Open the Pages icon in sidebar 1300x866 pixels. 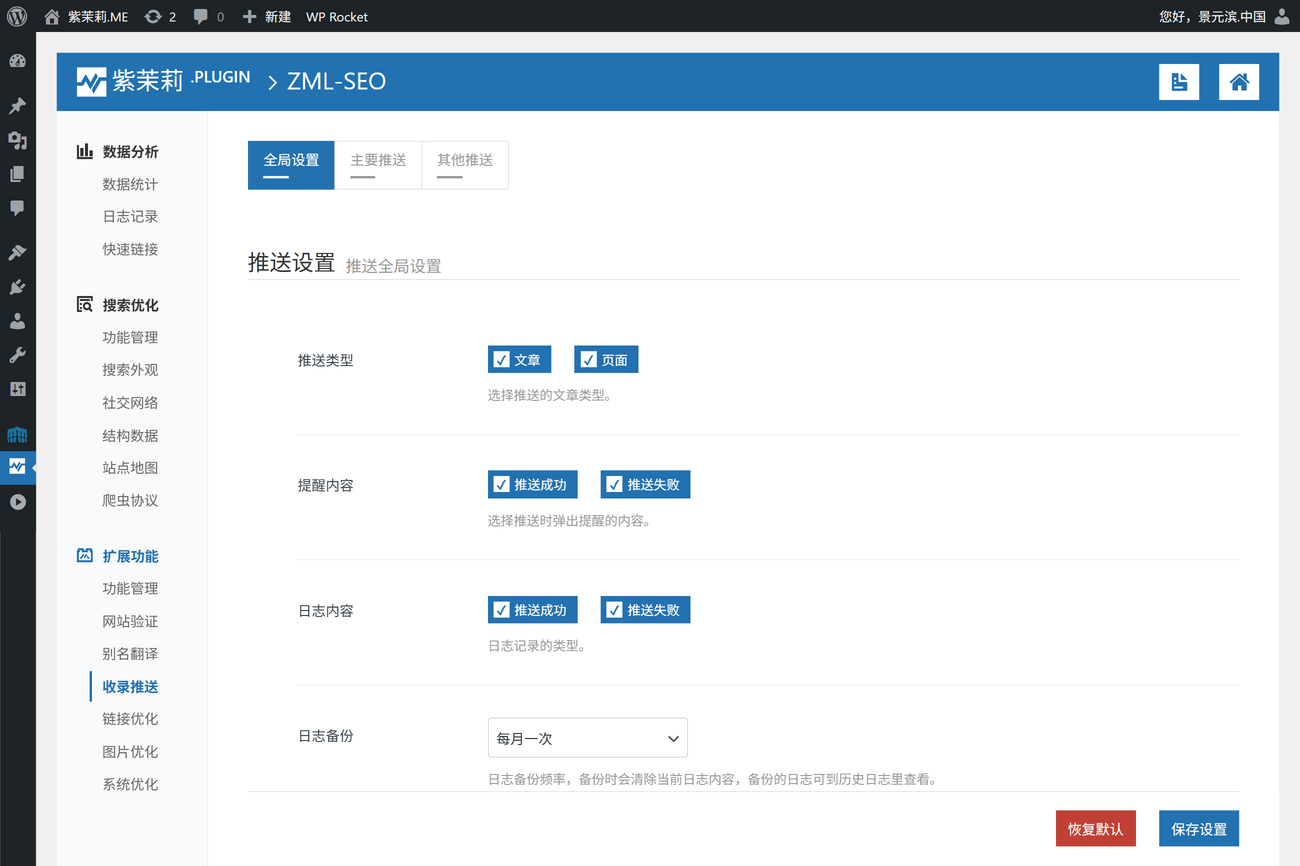click(x=17, y=174)
